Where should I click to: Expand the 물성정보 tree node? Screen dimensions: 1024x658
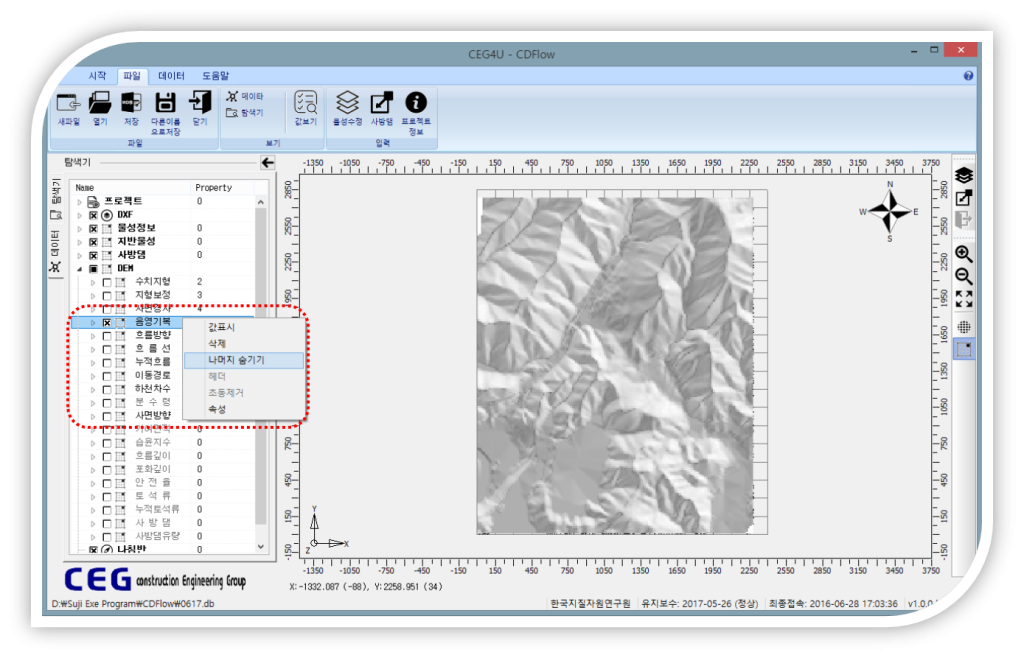[80, 228]
